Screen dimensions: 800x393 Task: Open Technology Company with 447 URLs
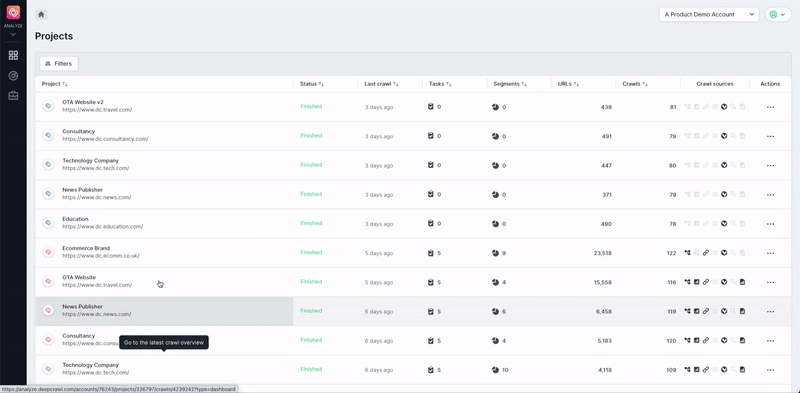click(x=90, y=160)
